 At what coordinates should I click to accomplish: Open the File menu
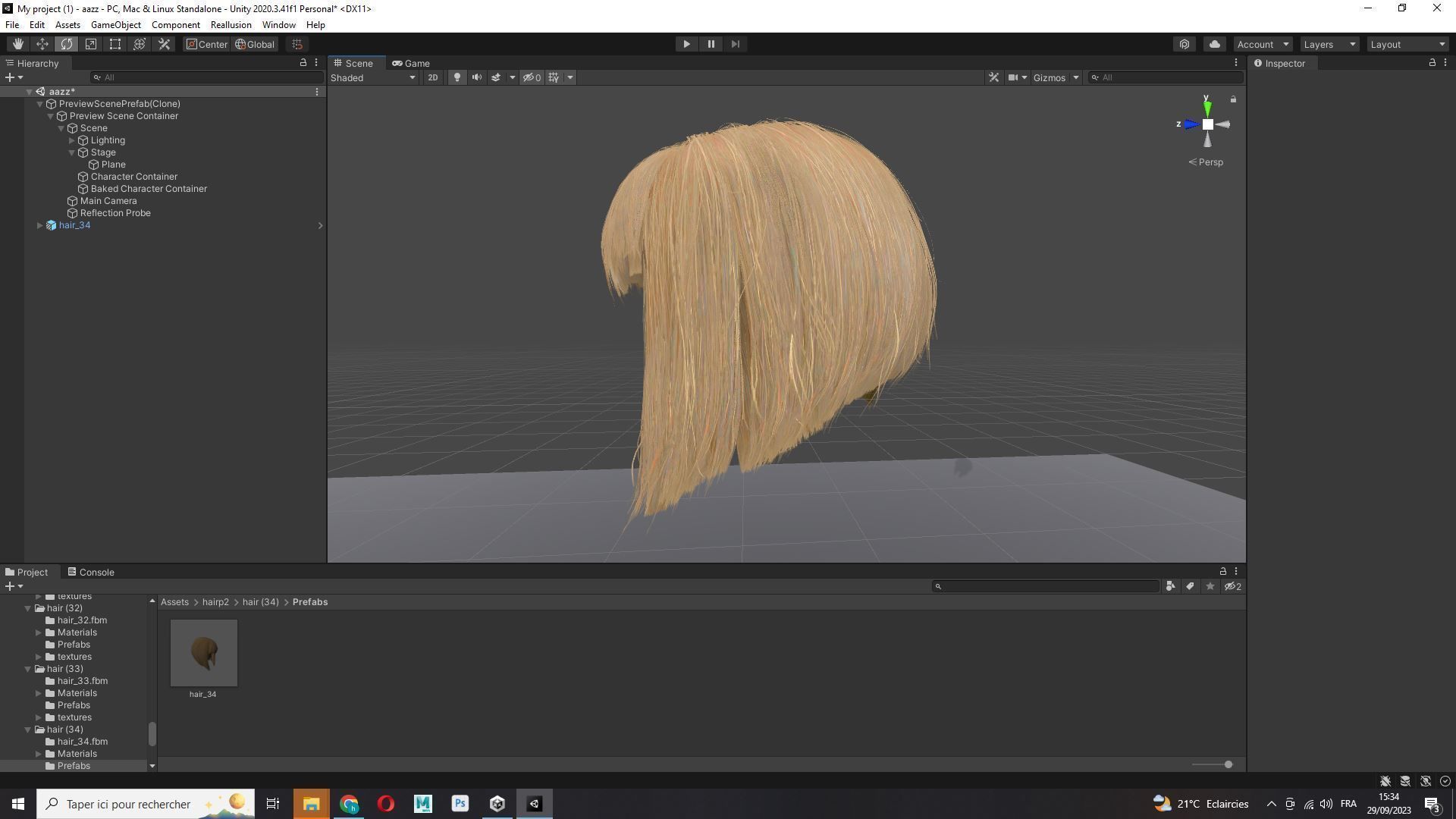(12, 25)
